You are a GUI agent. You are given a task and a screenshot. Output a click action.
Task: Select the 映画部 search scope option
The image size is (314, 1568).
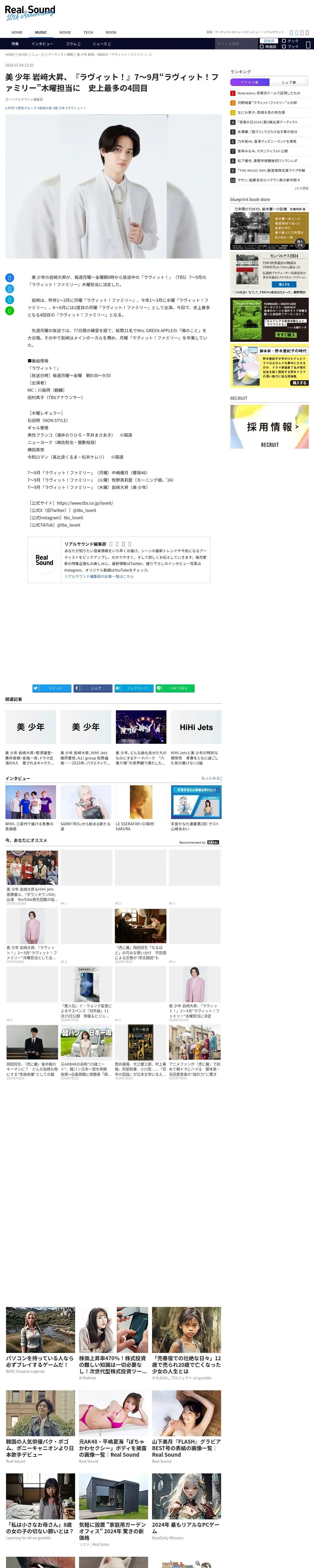[268, 46]
